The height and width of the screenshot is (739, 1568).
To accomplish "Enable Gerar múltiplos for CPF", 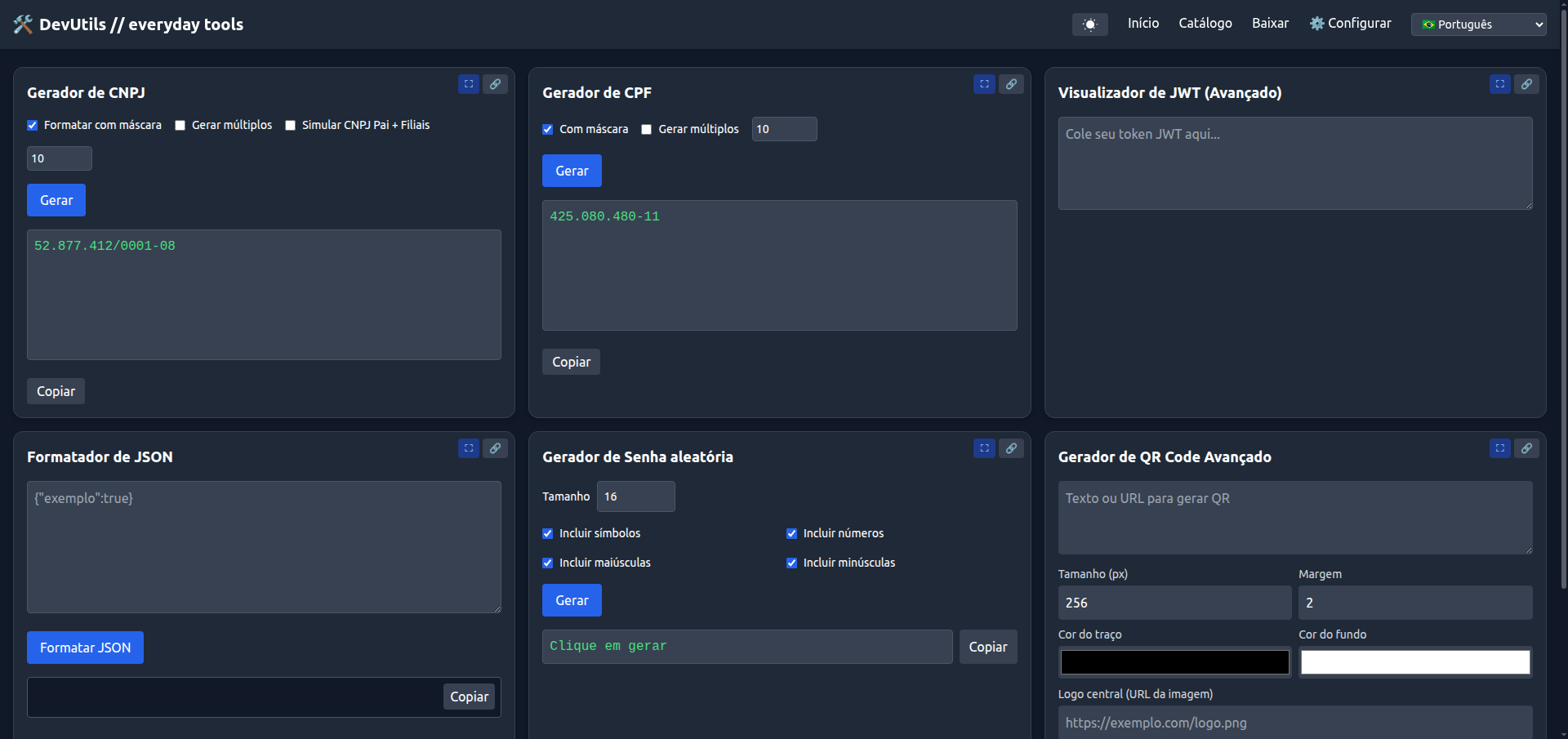I will 646,129.
